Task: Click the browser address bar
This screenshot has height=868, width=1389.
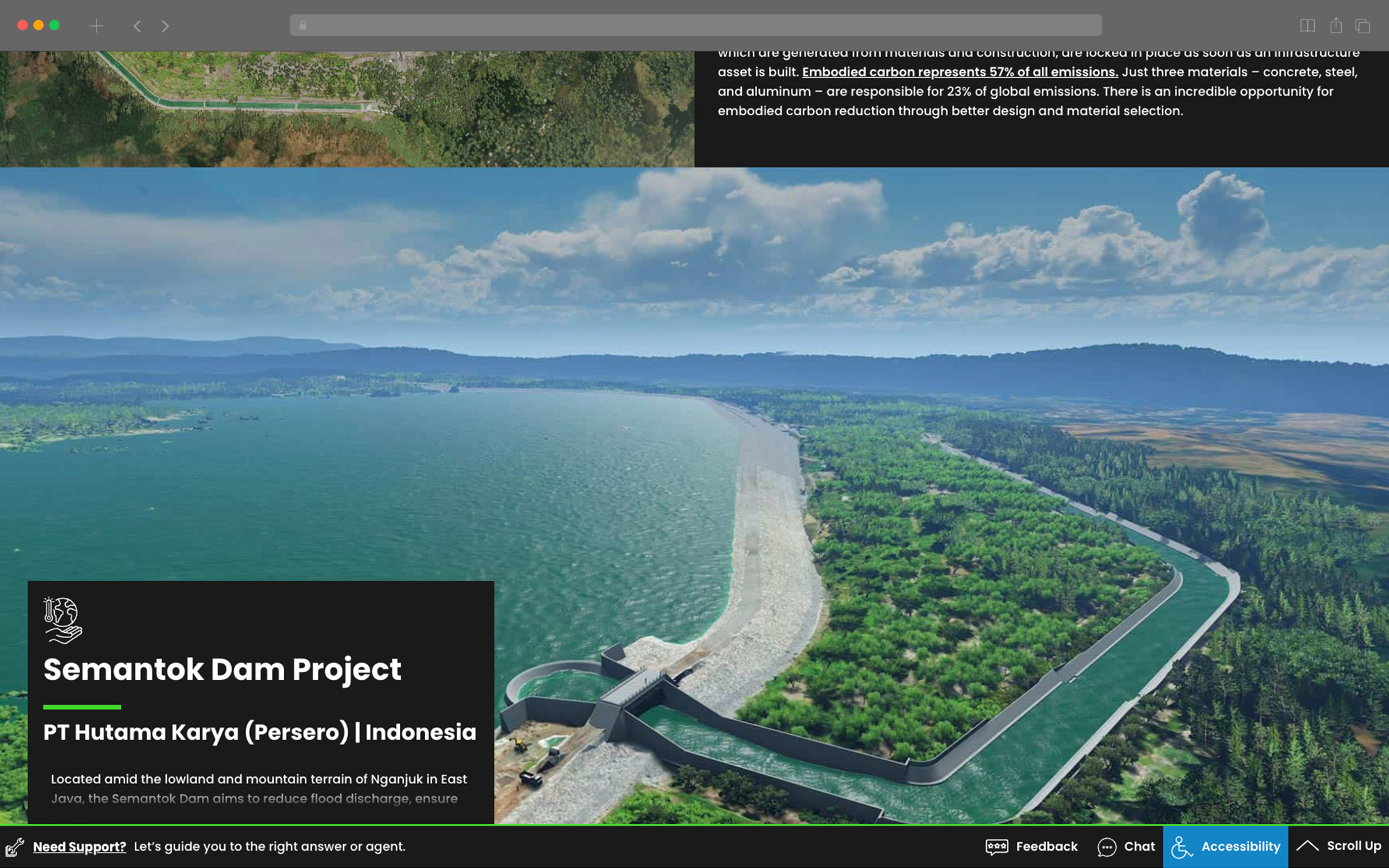Action: coord(694,26)
